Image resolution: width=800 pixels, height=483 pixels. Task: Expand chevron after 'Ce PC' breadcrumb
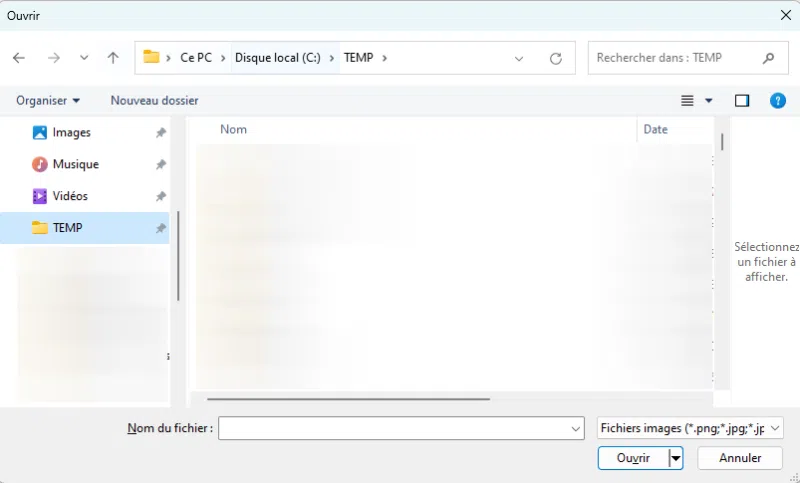click(223, 58)
